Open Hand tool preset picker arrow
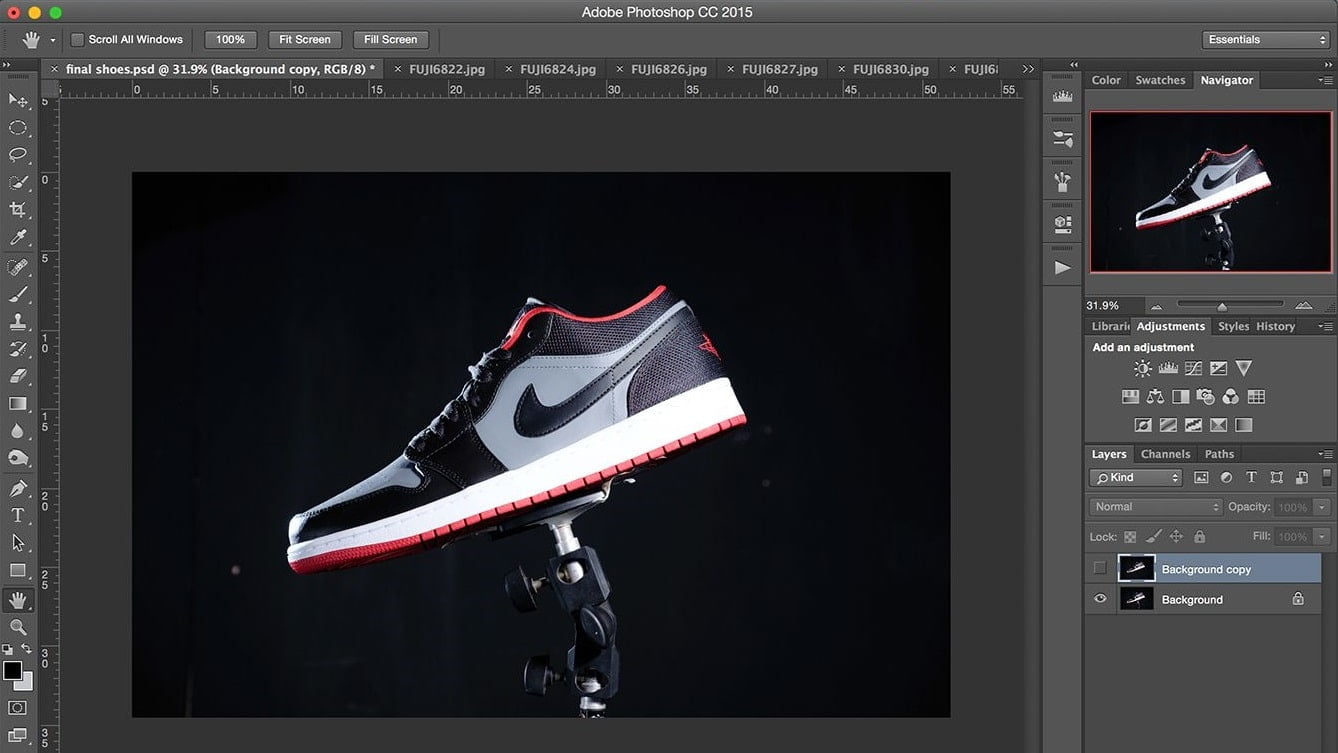This screenshot has width=1338, height=753. [52, 40]
